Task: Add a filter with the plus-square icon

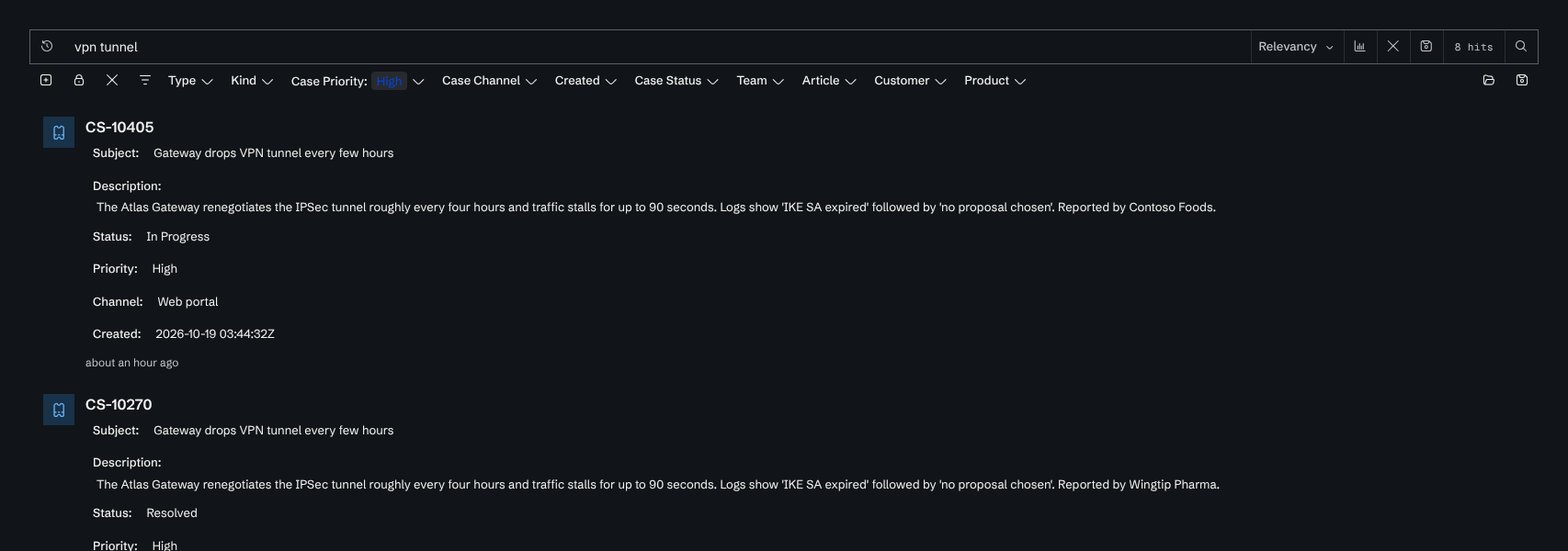Action: point(46,80)
